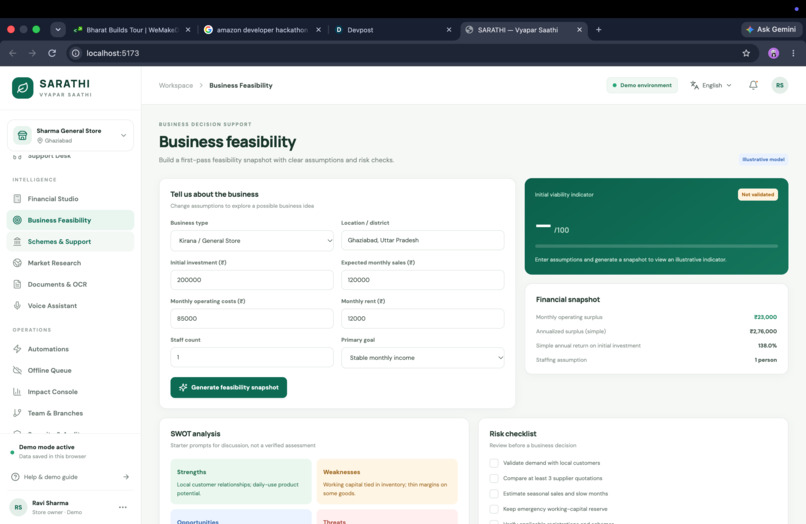Click the Ravi Sharma RS avatar

coord(18,507)
